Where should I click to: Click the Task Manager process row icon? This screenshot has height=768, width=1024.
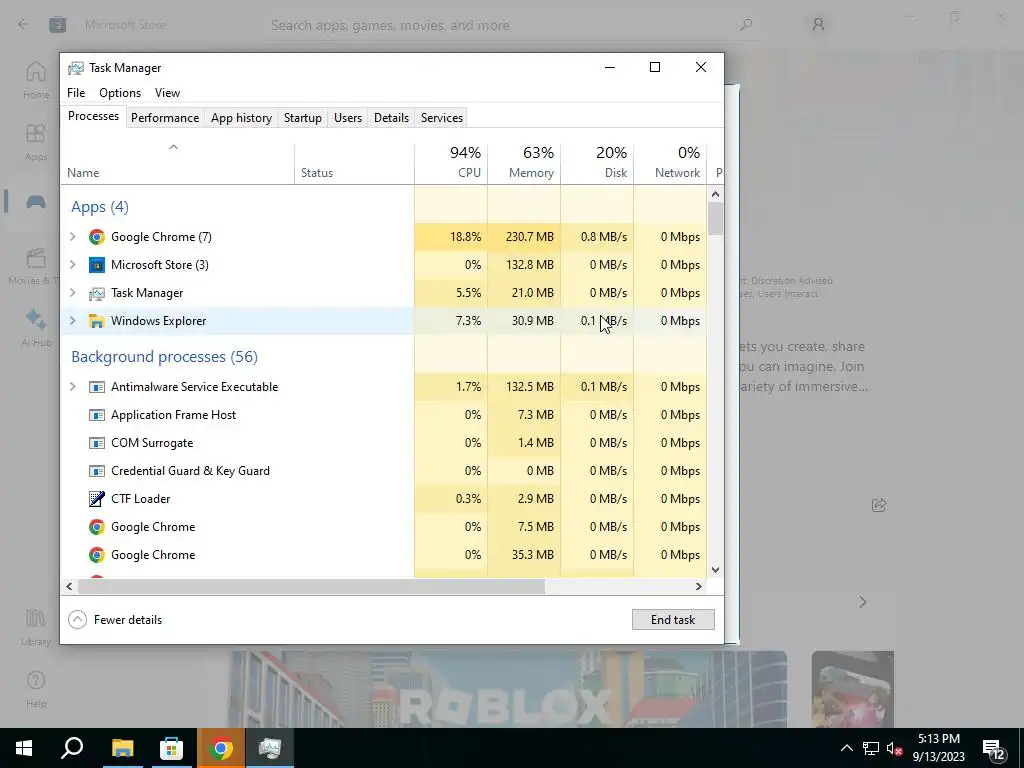click(97, 293)
